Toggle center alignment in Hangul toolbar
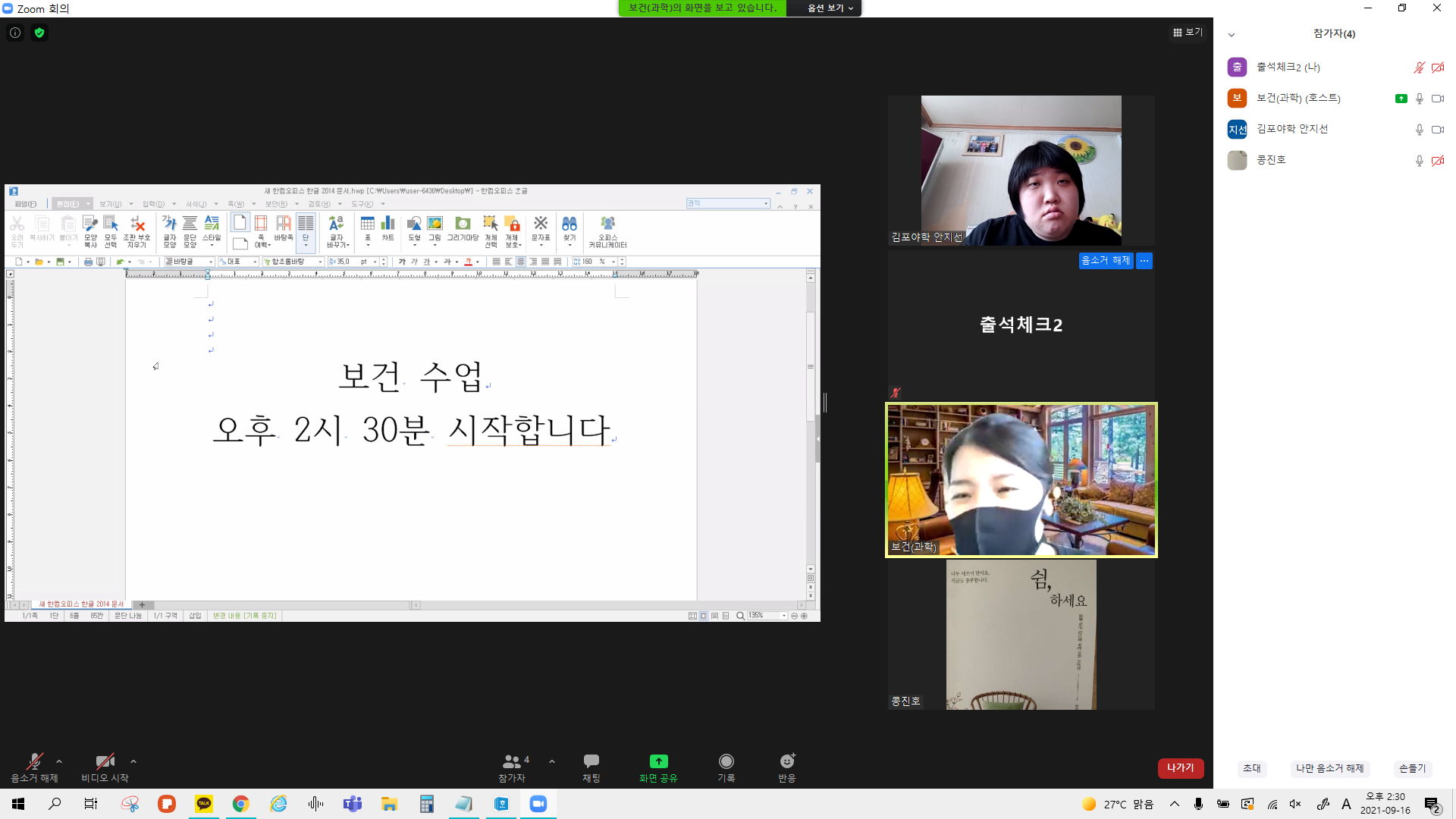Viewport: 1456px width, 819px height. 521,262
